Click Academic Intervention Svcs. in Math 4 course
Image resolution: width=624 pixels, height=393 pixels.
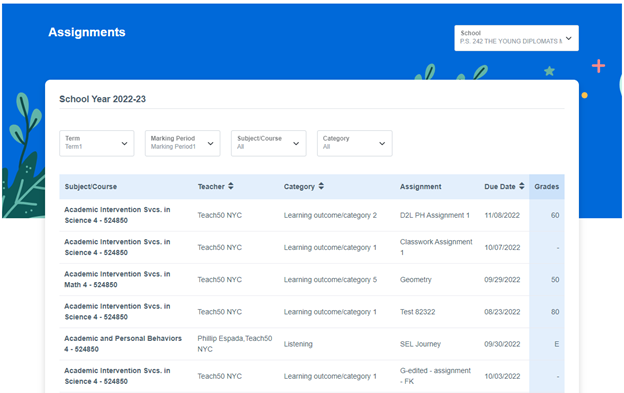pyautogui.click(x=117, y=279)
